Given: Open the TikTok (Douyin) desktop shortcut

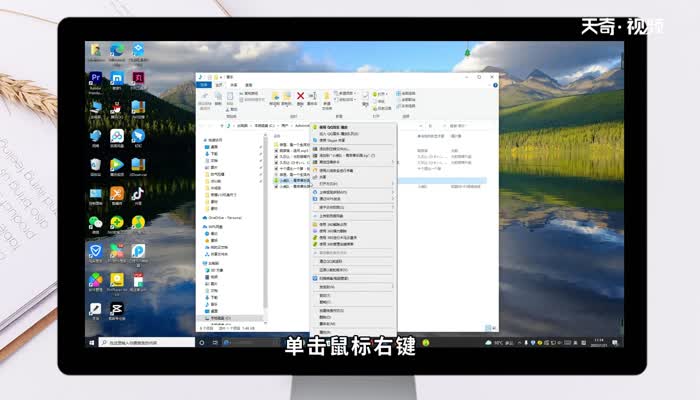Looking at the screenshot, I should (138, 194).
